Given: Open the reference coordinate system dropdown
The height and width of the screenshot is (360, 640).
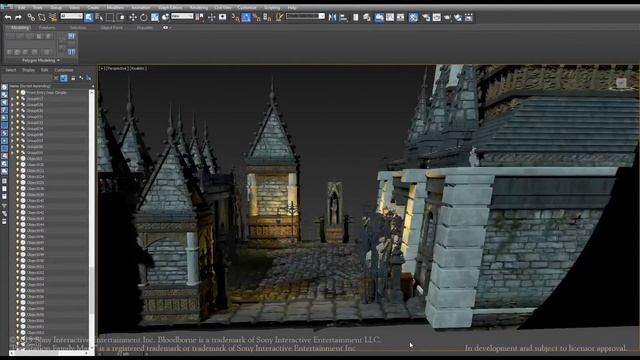Looking at the screenshot, I should (182, 16).
